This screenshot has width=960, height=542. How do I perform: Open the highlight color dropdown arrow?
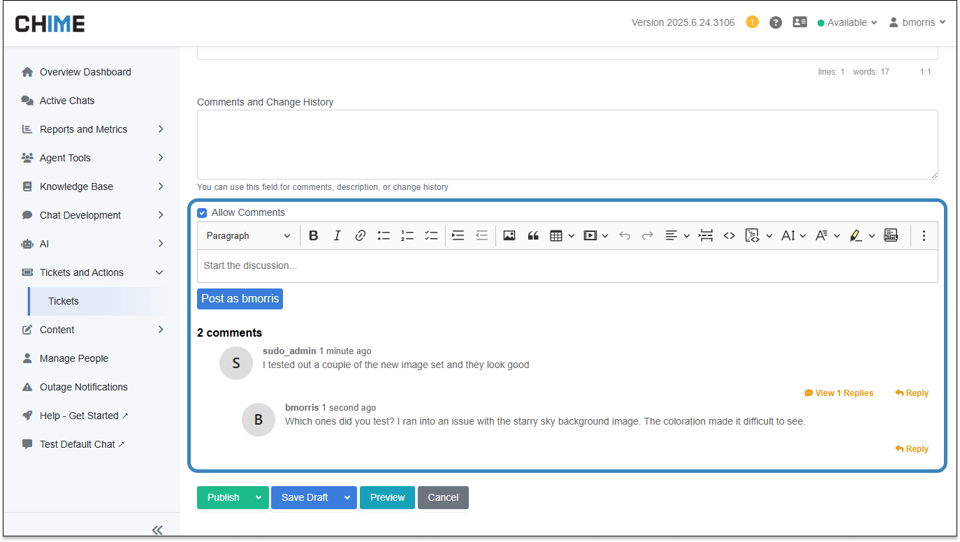click(872, 236)
